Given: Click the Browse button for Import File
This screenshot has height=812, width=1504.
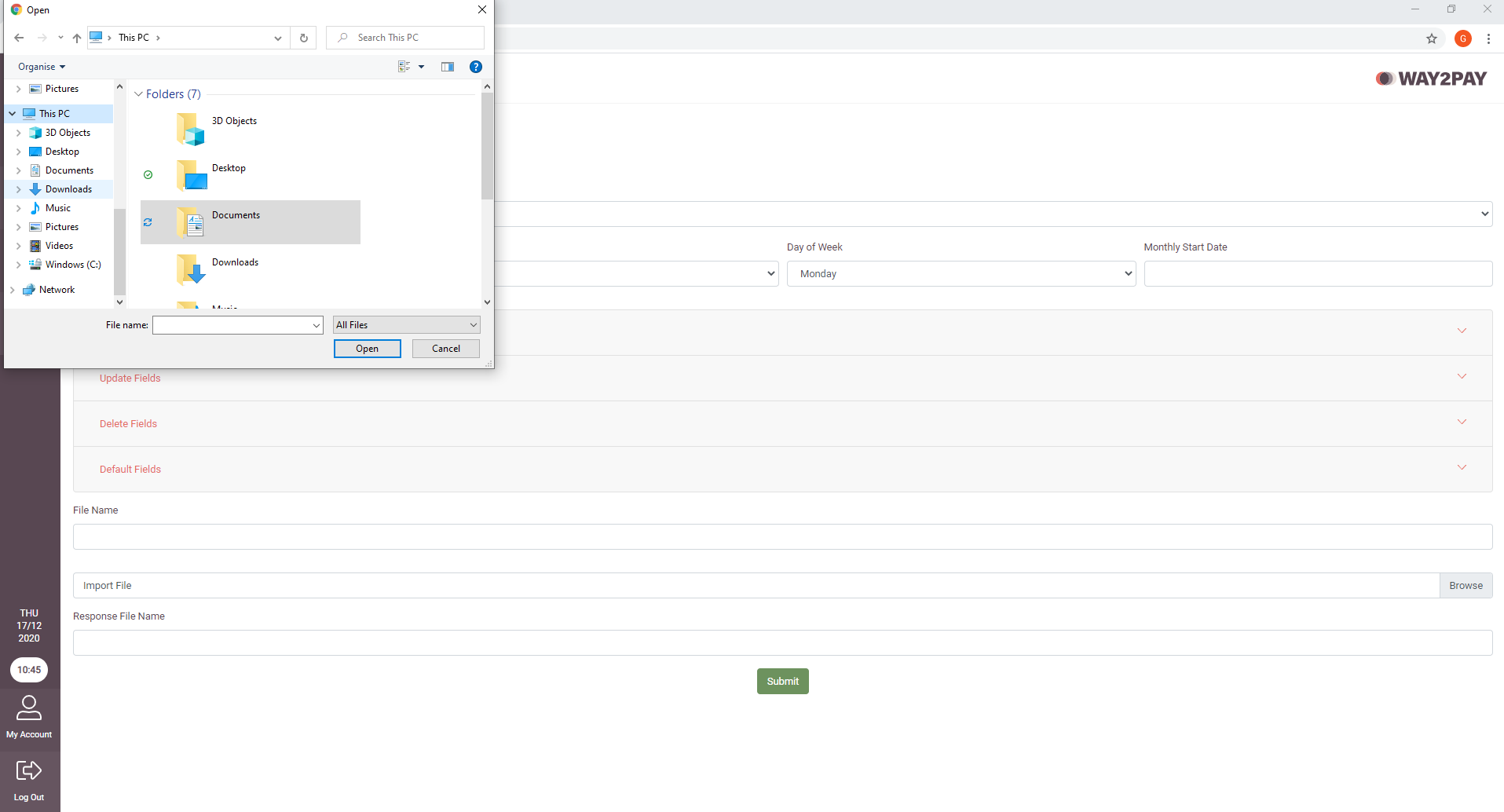Looking at the screenshot, I should [x=1466, y=586].
